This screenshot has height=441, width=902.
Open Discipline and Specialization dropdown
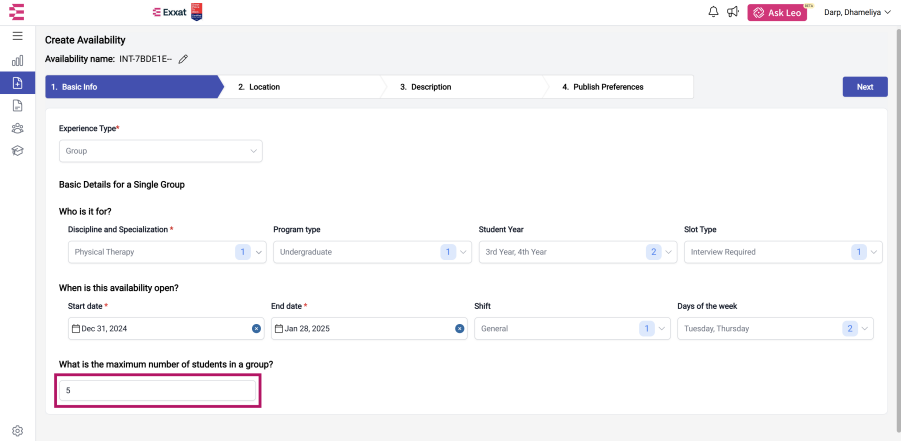click(167, 252)
